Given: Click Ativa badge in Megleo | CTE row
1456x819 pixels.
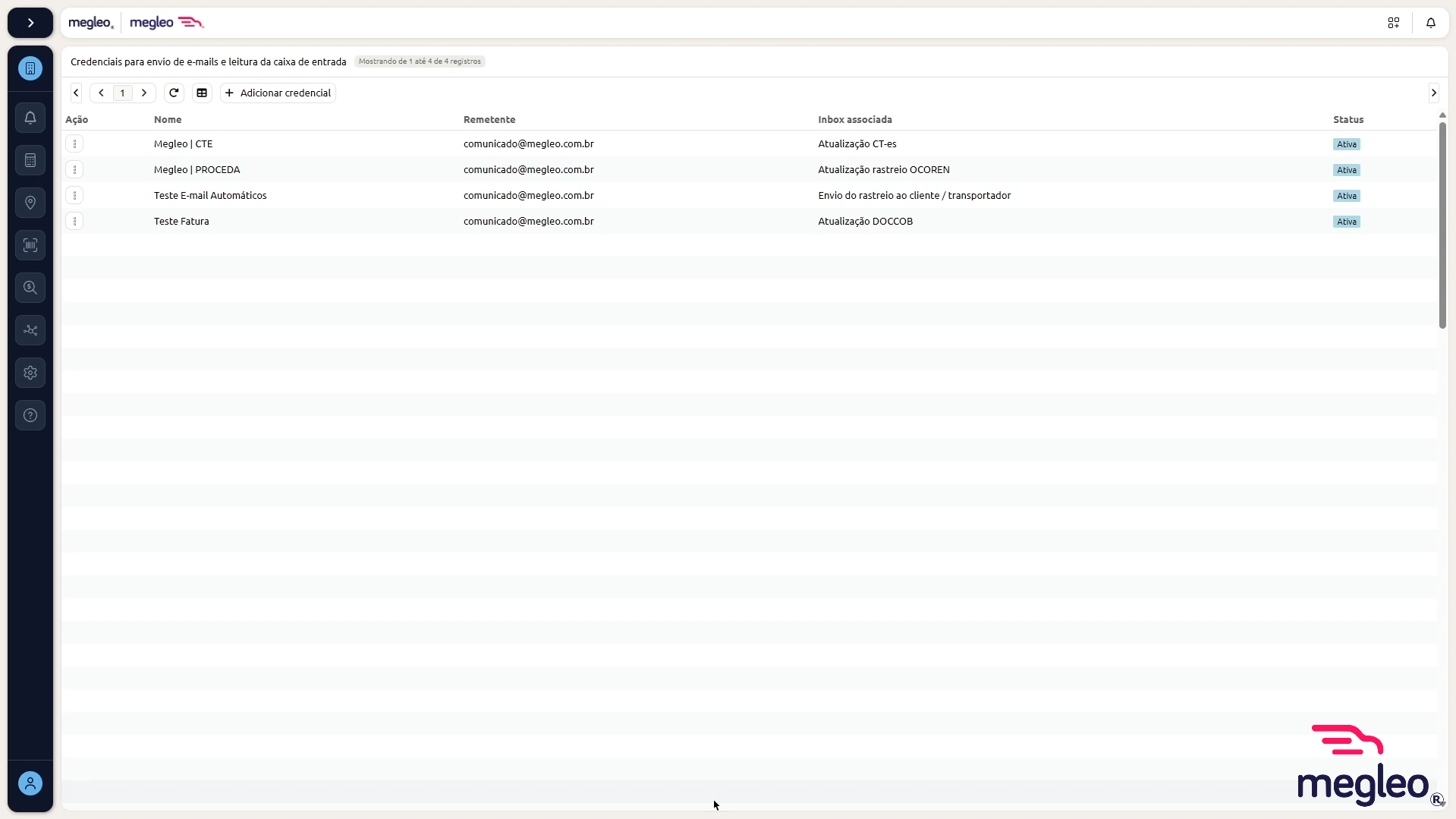Looking at the screenshot, I should tap(1347, 144).
